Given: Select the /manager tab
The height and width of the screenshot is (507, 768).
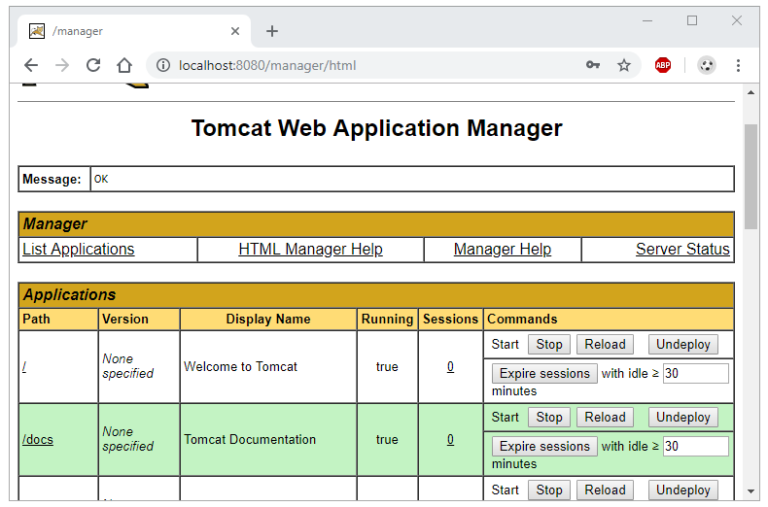Looking at the screenshot, I should click(x=135, y=31).
